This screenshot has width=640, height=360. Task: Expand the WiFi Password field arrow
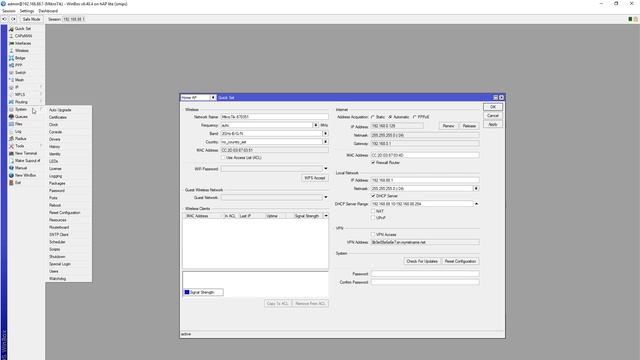325,169
